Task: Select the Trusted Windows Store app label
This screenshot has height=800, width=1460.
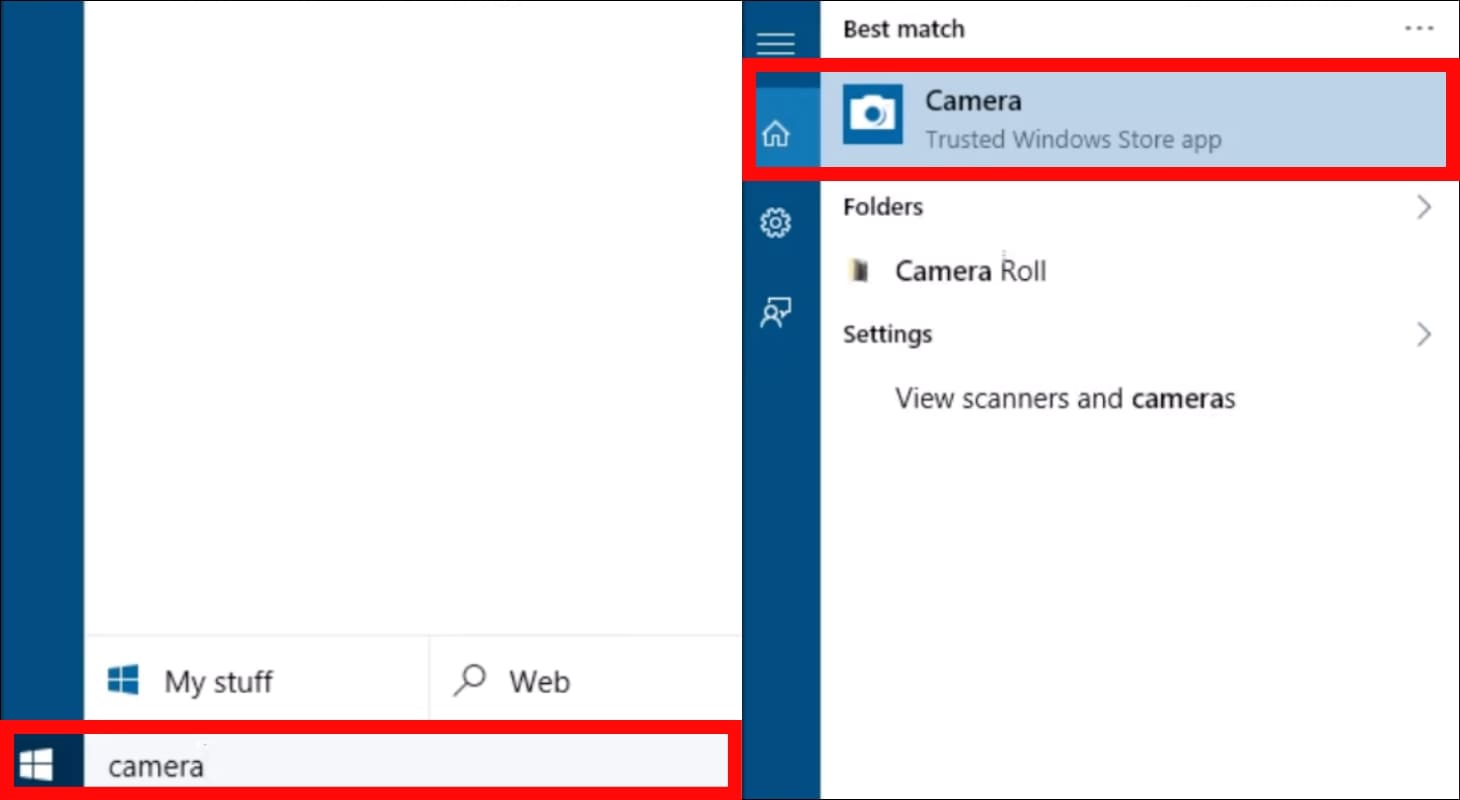Action: point(1072,140)
